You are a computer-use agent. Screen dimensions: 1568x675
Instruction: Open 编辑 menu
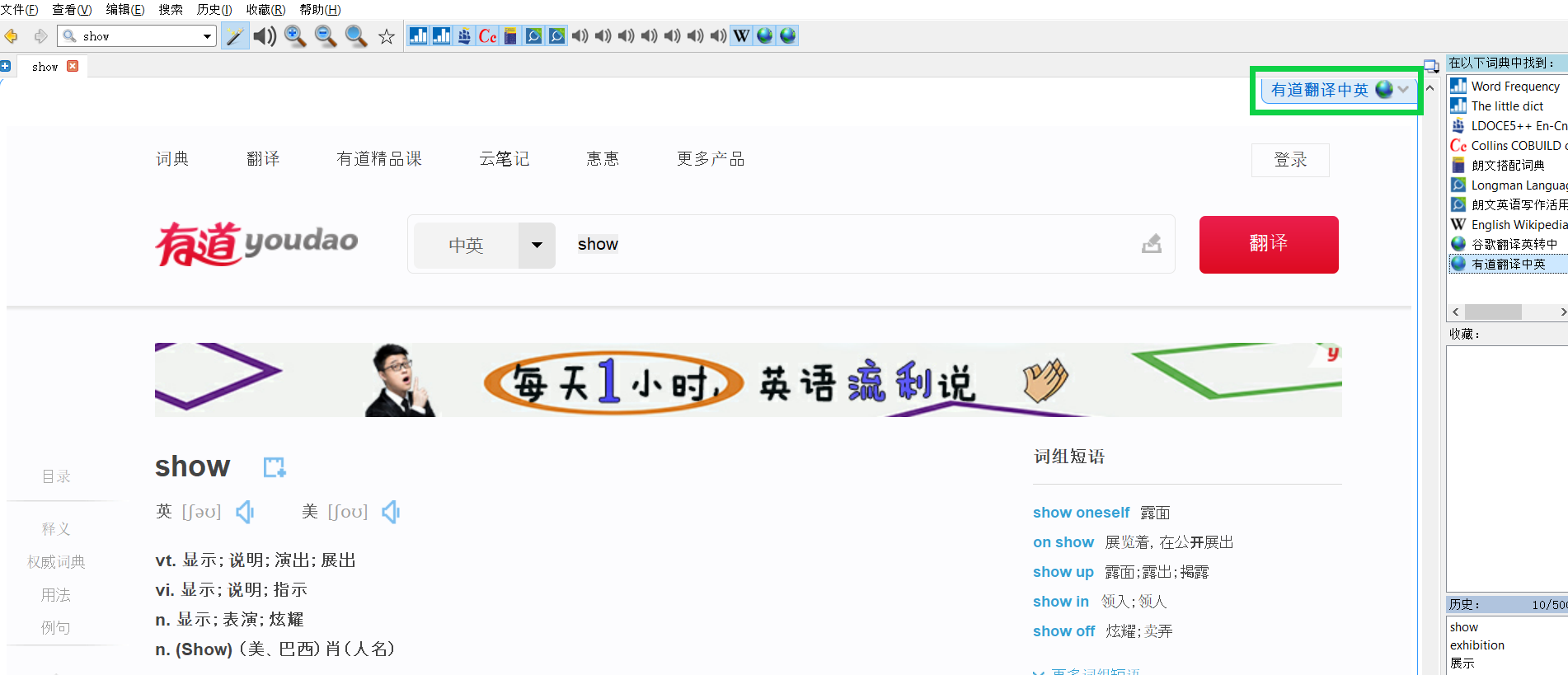click(125, 10)
